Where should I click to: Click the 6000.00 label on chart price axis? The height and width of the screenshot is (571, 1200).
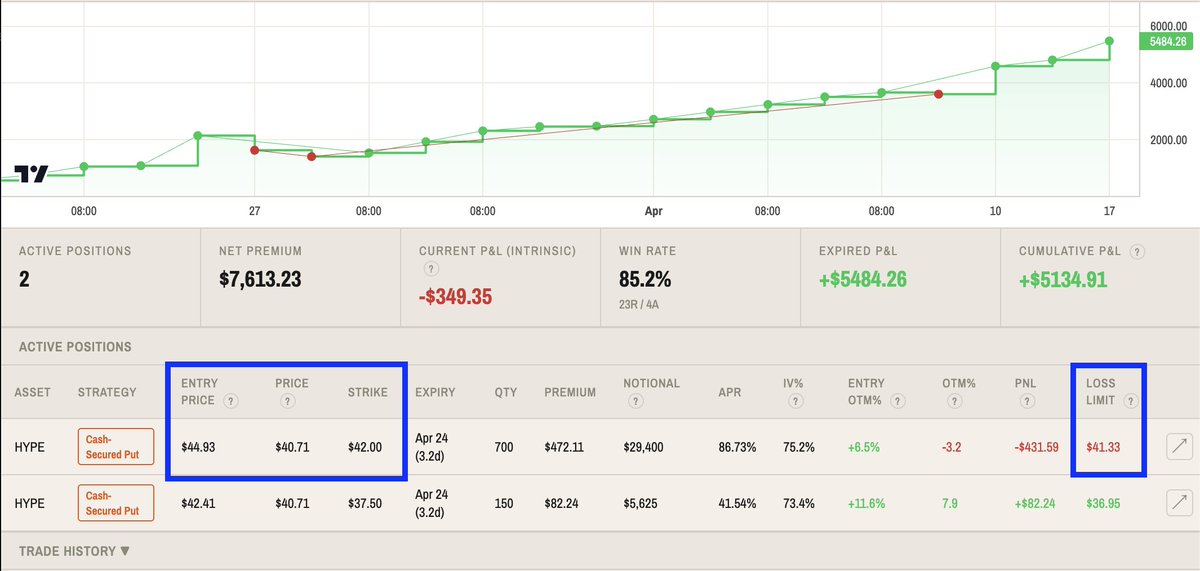click(1167, 25)
